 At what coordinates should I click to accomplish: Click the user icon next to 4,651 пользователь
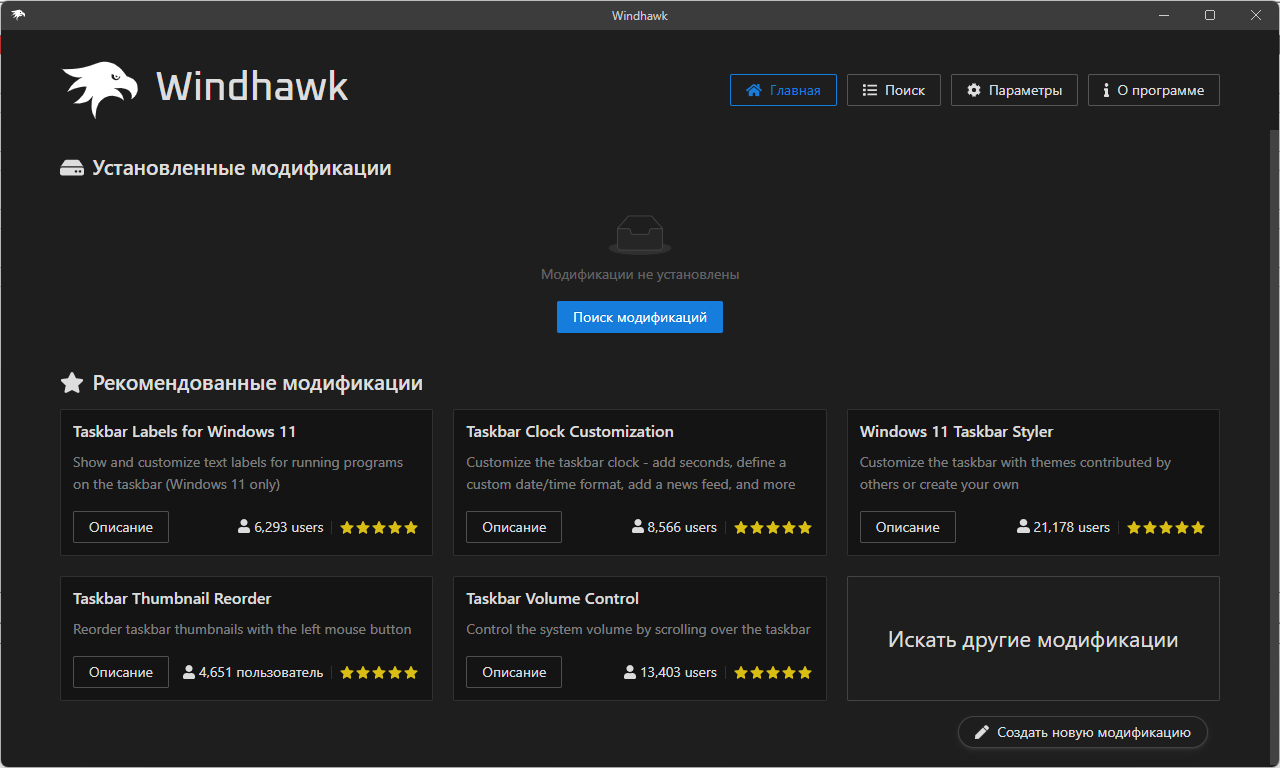point(189,671)
